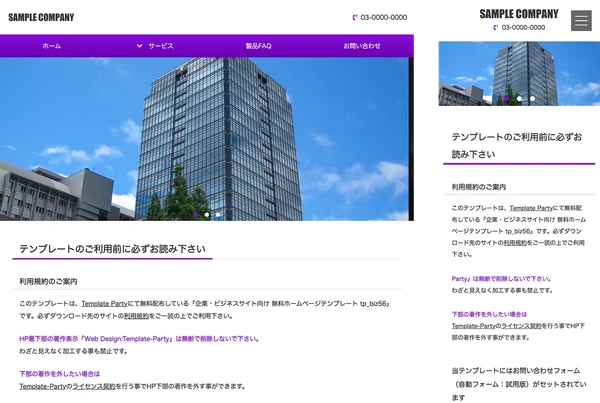
Task: Click 利用規約のご案内 subheading in desktop view
Action: click(48, 281)
